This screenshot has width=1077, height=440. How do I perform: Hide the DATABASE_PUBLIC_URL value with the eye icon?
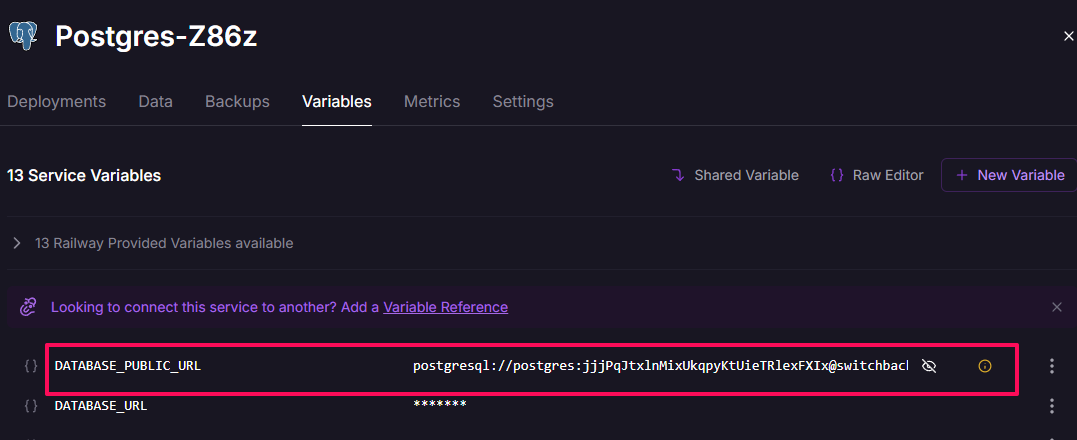coord(928,366)
